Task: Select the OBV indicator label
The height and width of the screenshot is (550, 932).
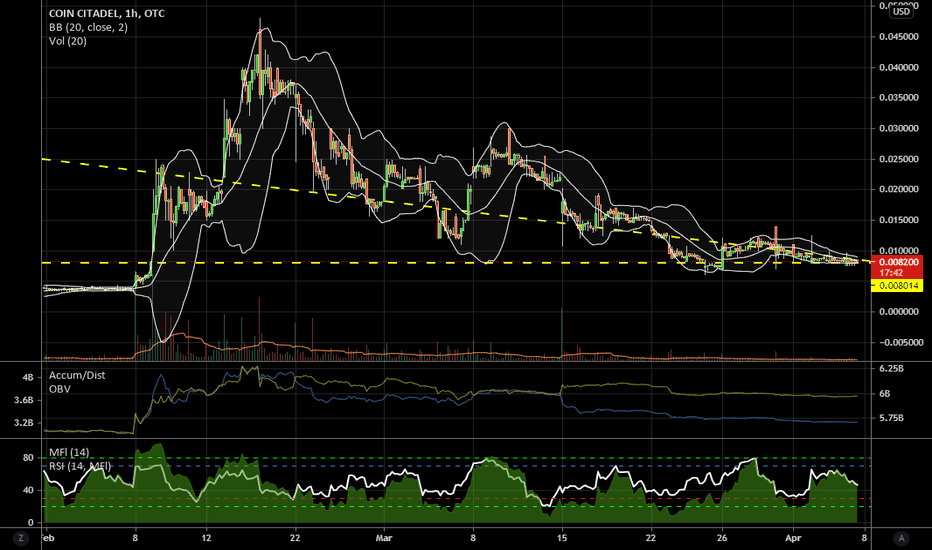Action: pos(60,389)
